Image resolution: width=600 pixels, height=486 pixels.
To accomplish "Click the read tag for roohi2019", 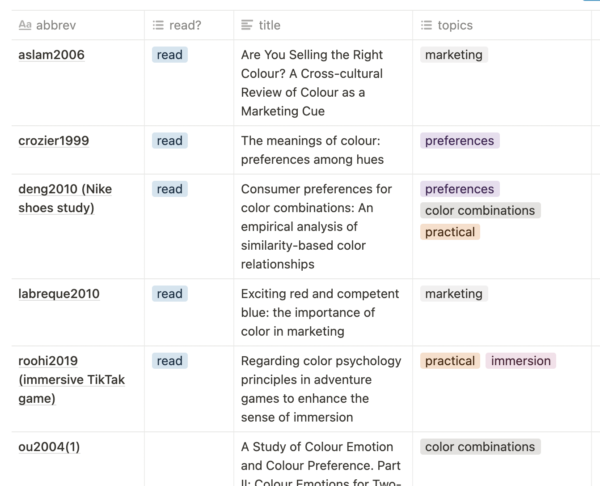I will click(x=170, y=361).
